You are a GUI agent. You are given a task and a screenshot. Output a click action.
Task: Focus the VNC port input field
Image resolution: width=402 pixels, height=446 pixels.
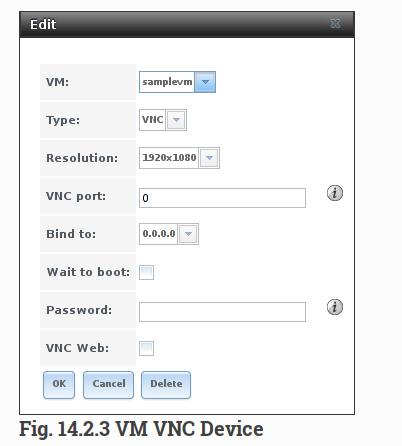click(222, 198)
